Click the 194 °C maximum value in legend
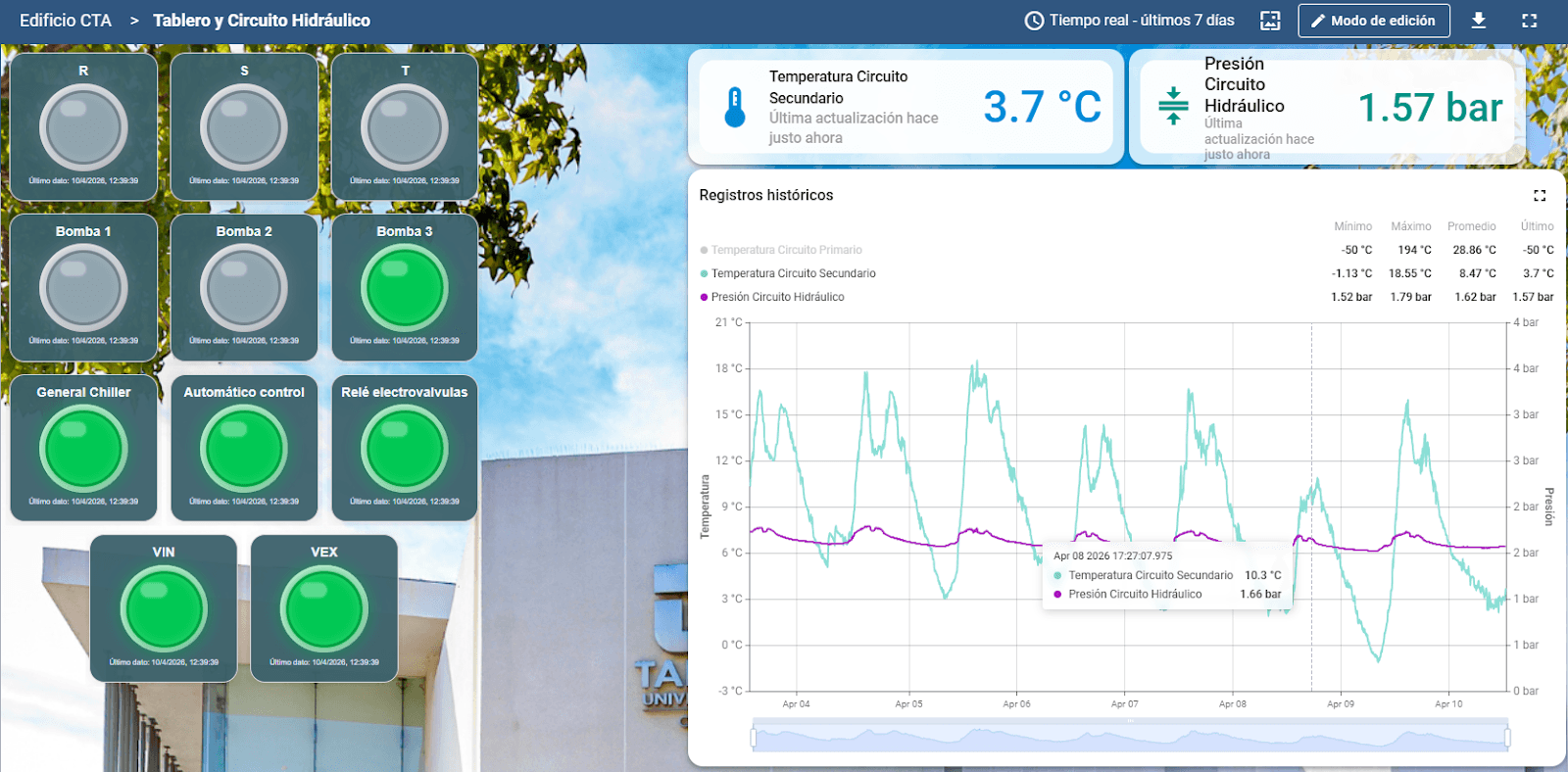1568x772 pixels. (x=1415, y=250)
